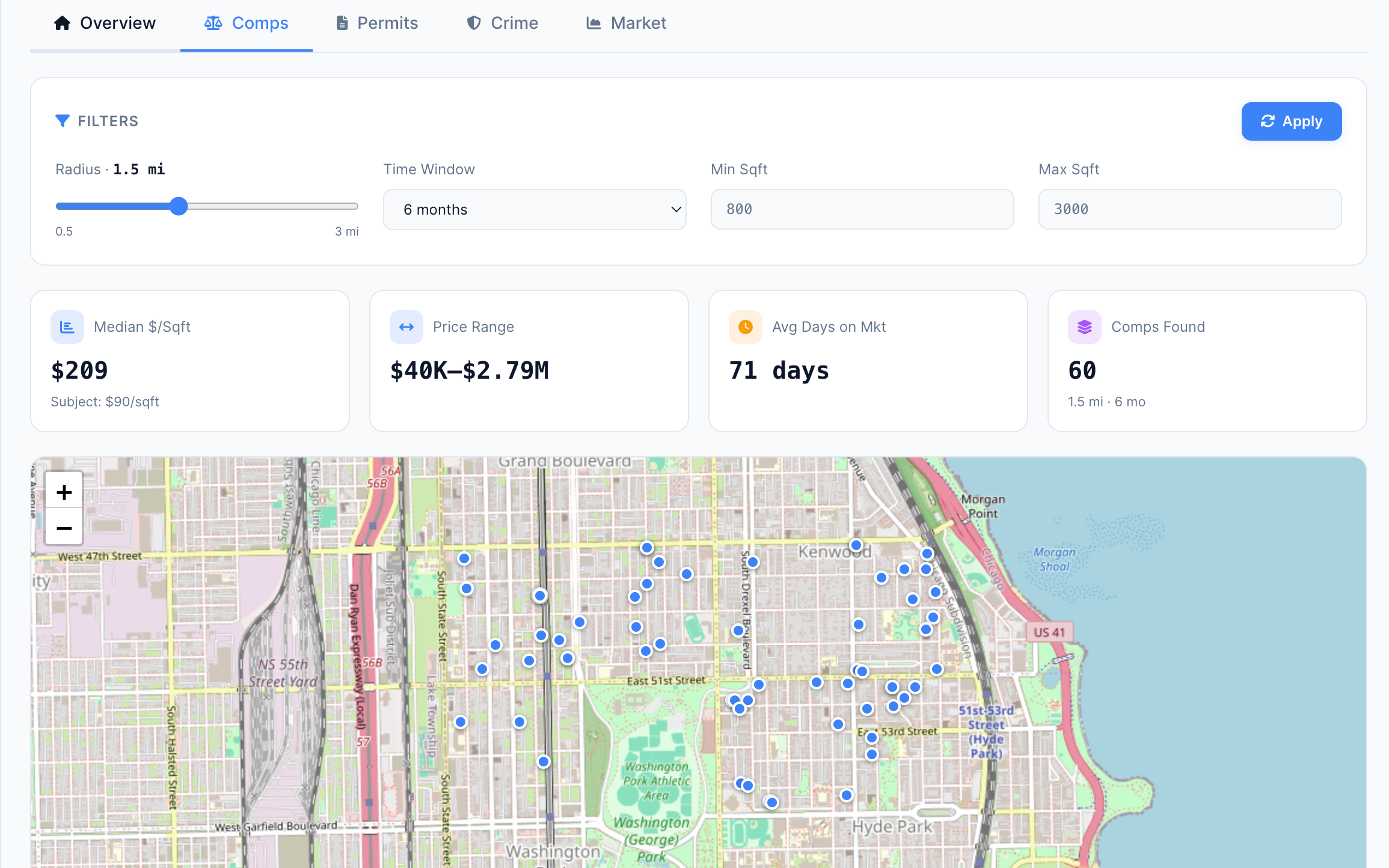
Task: Click the Apply button
Action: pyautogui.click(x=1292, y=121)
